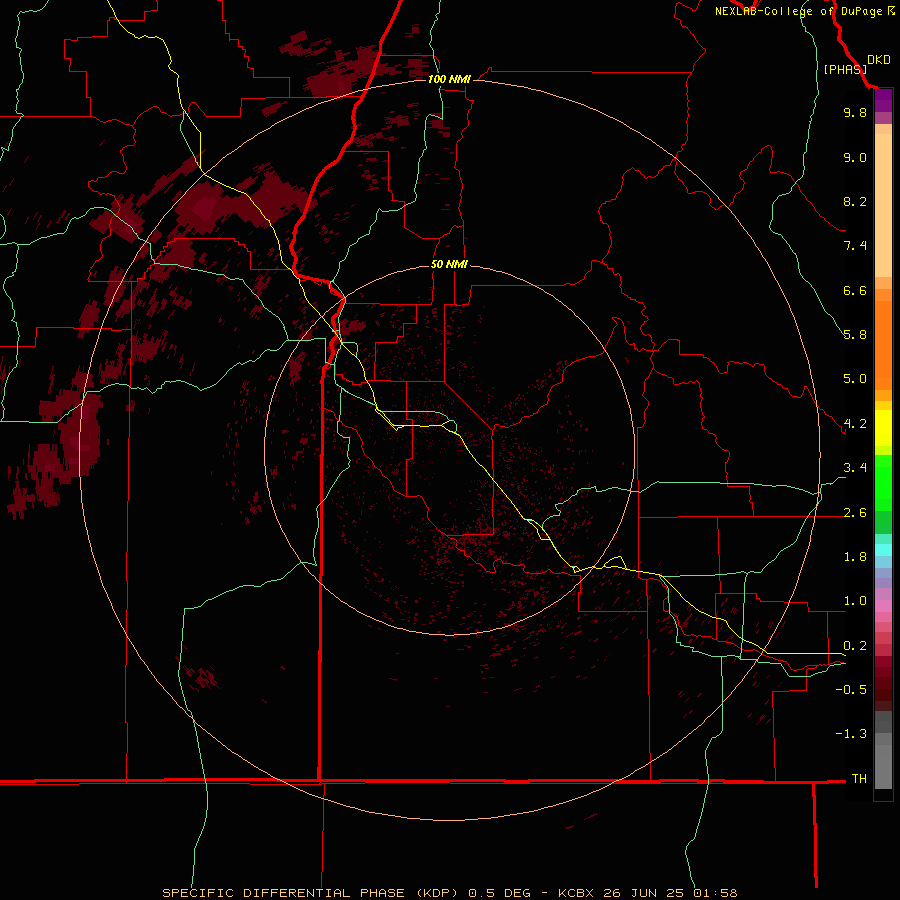
Task: Select the 4.2 scale value
Action: 855,424
